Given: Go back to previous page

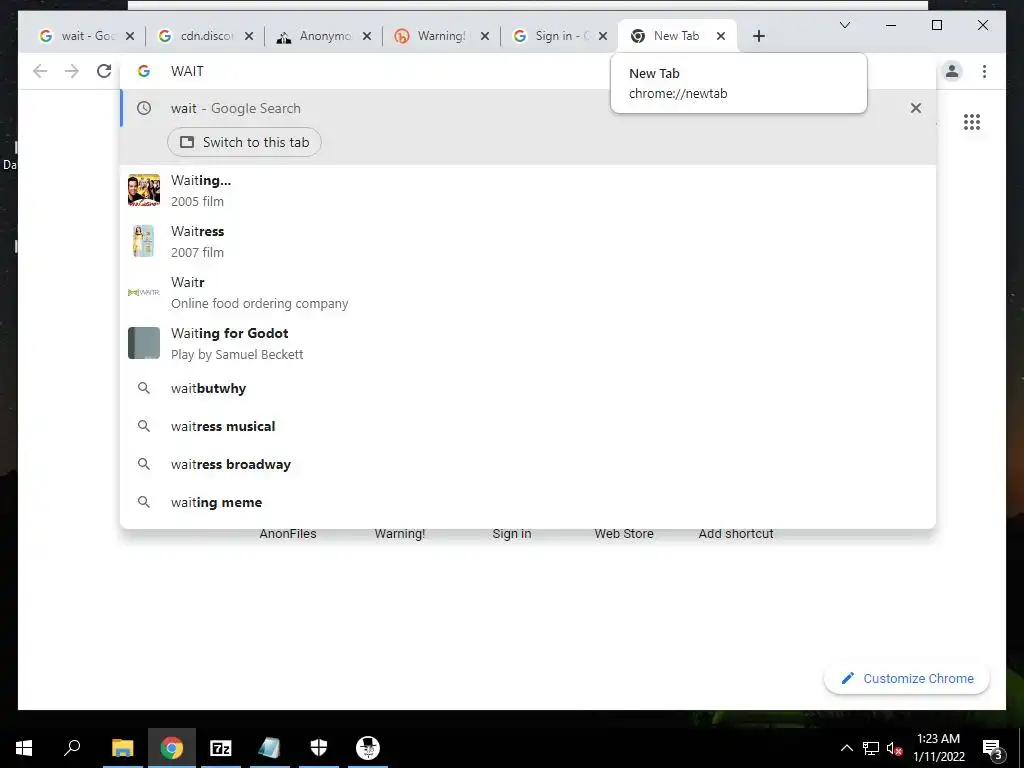Looking at the screenshot, I should (40, 71).
